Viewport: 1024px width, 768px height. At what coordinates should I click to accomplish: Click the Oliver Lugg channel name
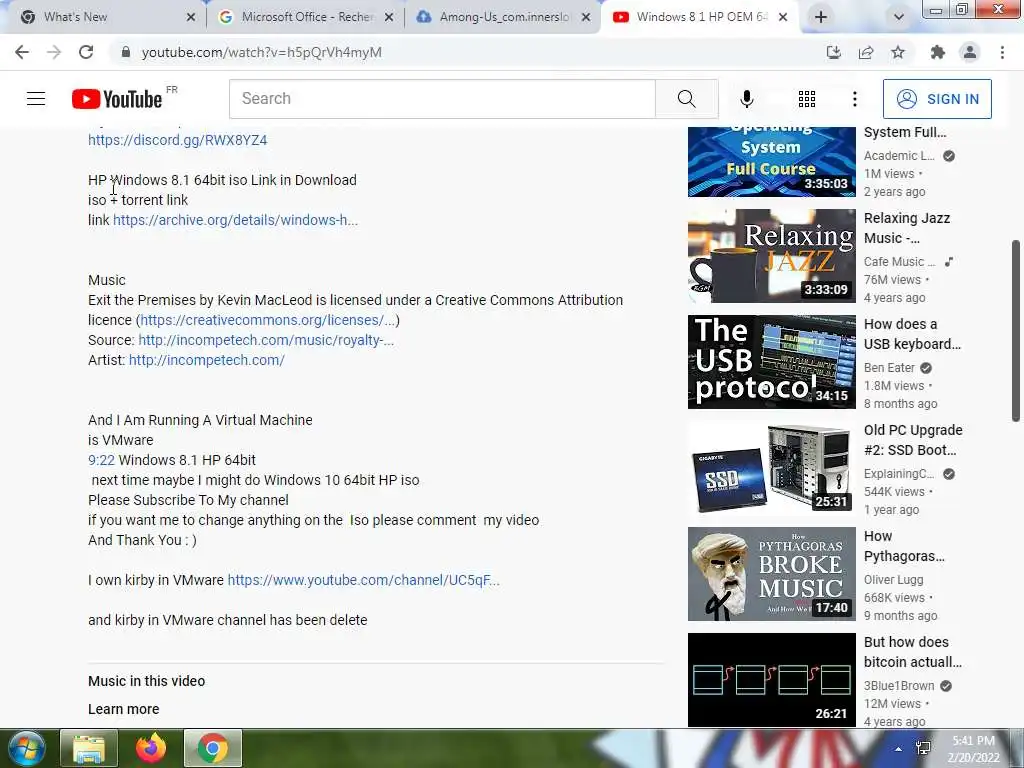tap(893, 580)
